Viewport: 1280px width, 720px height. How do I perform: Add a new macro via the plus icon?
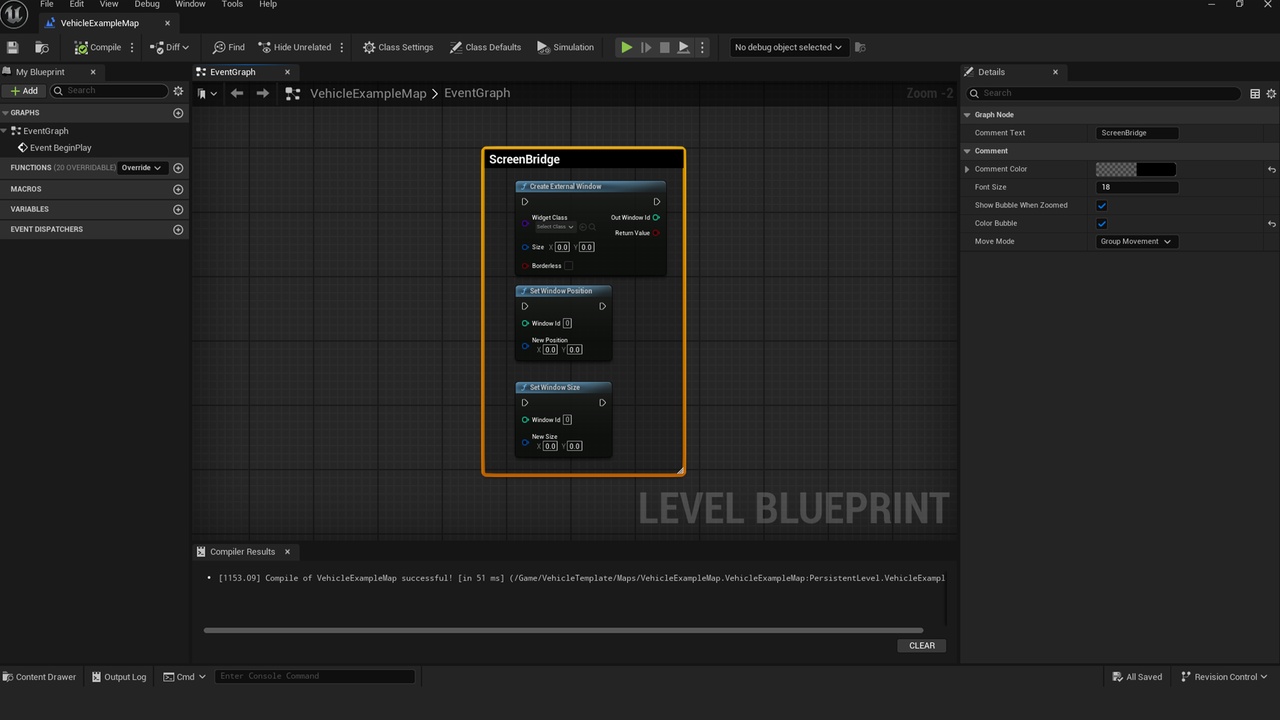point(178,189)
